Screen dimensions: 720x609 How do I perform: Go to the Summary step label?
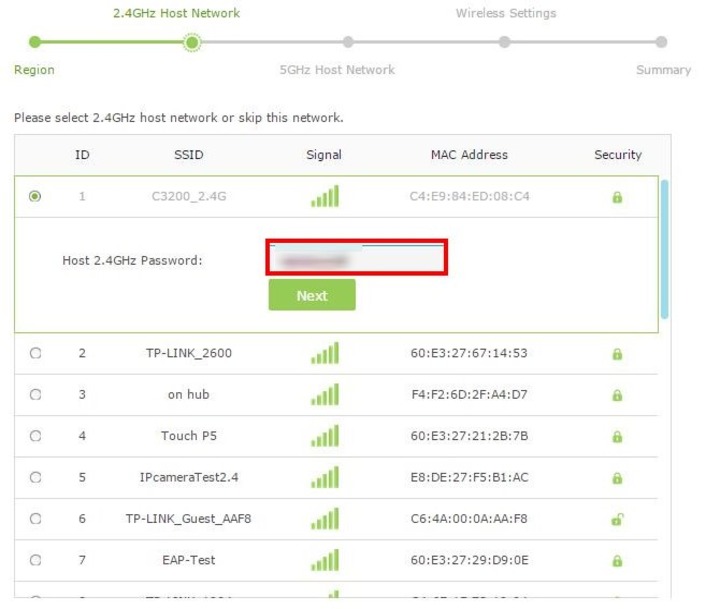664,70
